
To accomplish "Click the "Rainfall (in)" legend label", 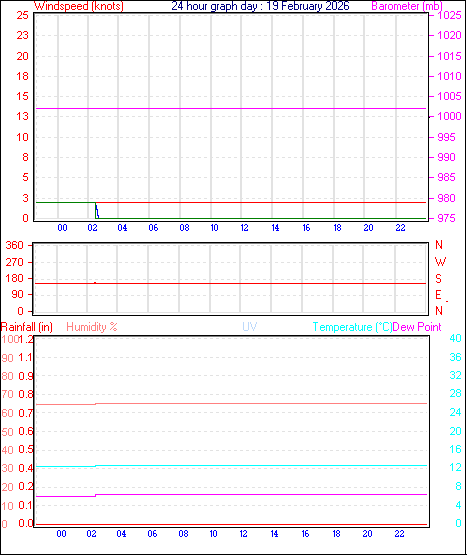I will tap(27, 327).
